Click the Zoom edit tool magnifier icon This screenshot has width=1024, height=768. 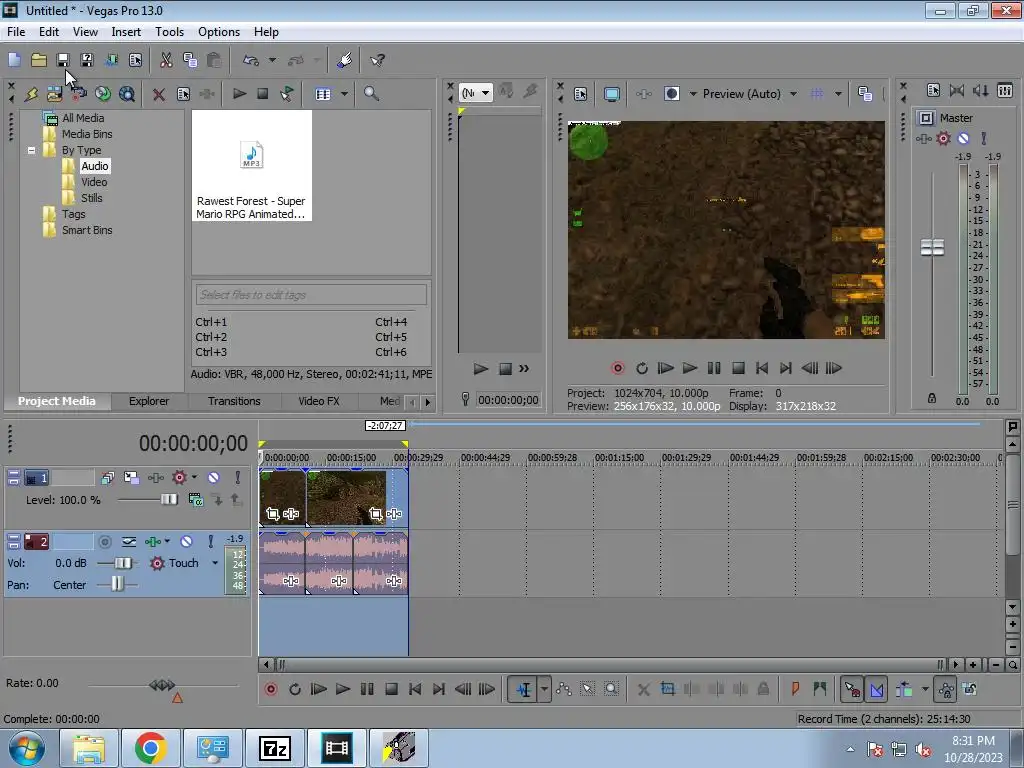pyautogui.click(x=611, y=689)
